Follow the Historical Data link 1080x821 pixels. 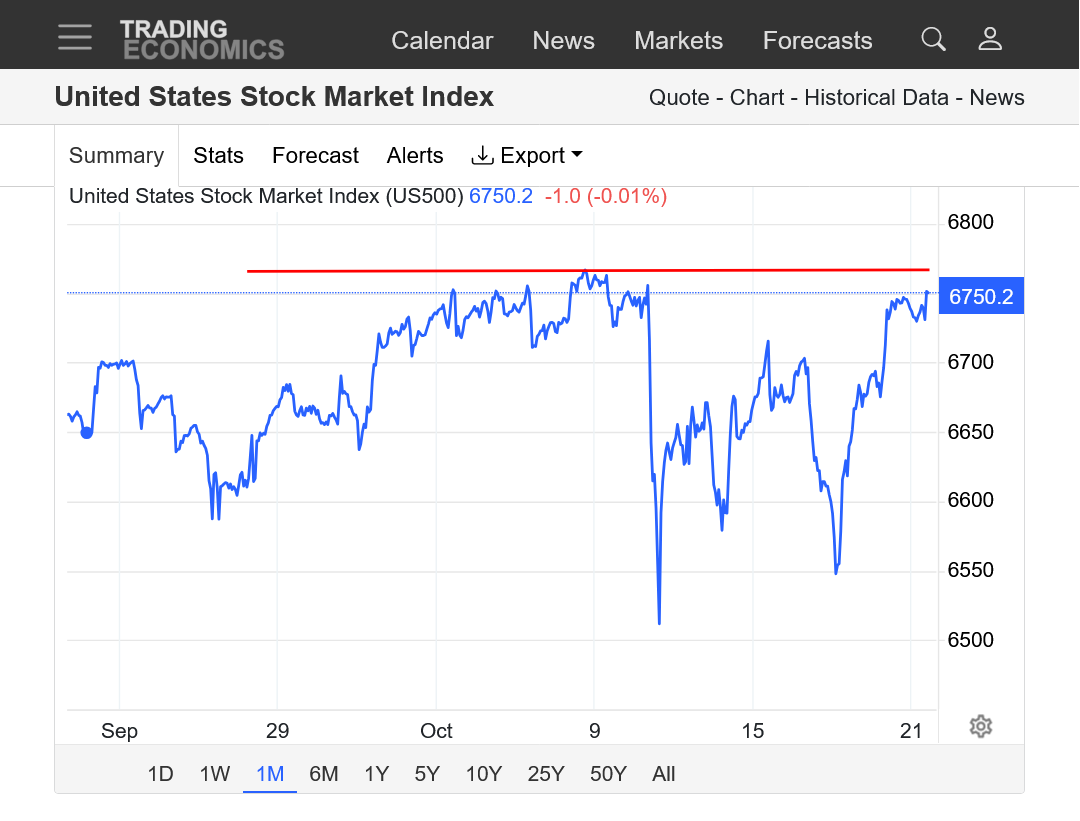click(876, 97)
